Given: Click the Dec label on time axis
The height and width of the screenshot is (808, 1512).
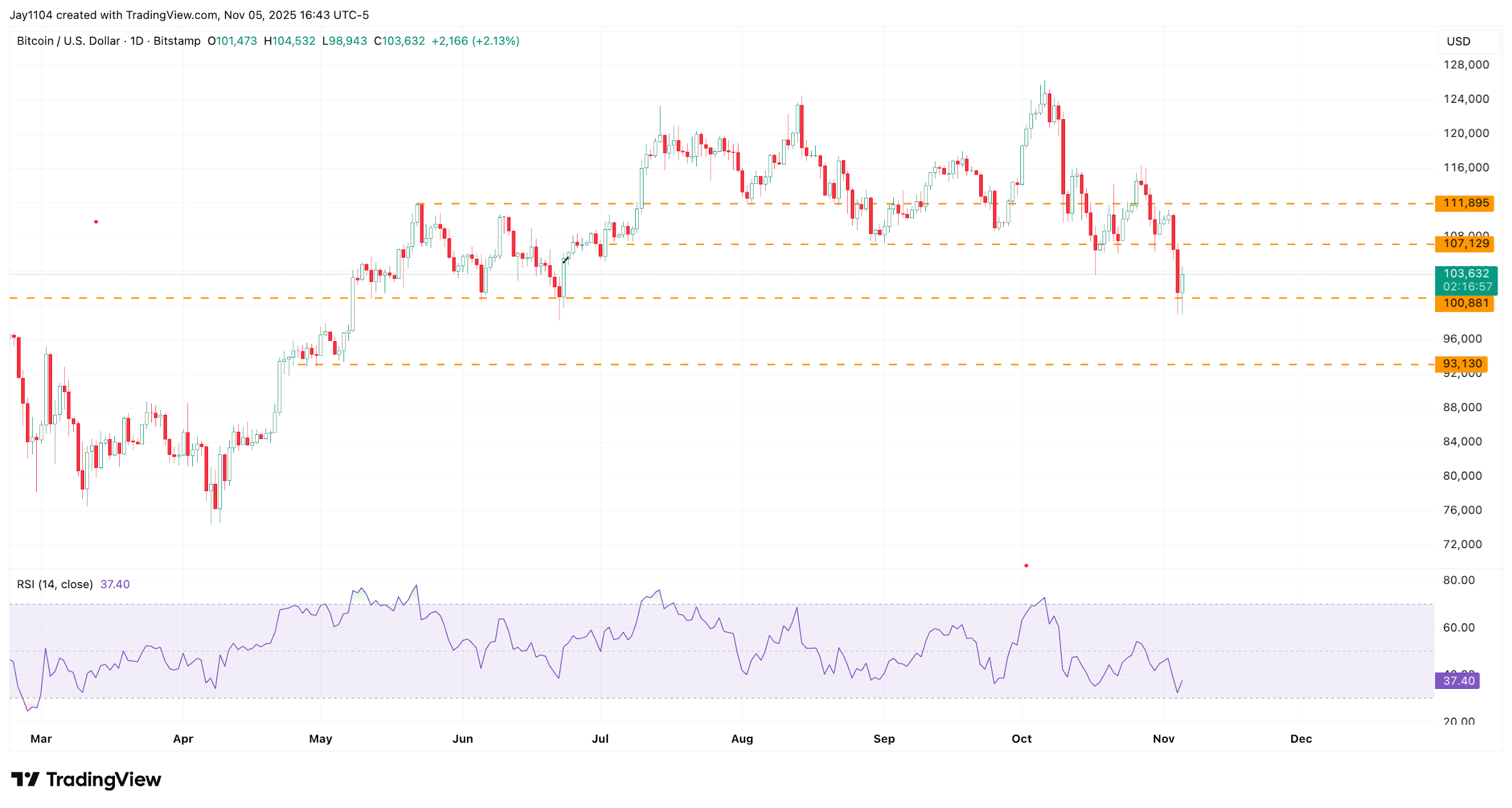Looking at the screenshot, I should 1301,739.
